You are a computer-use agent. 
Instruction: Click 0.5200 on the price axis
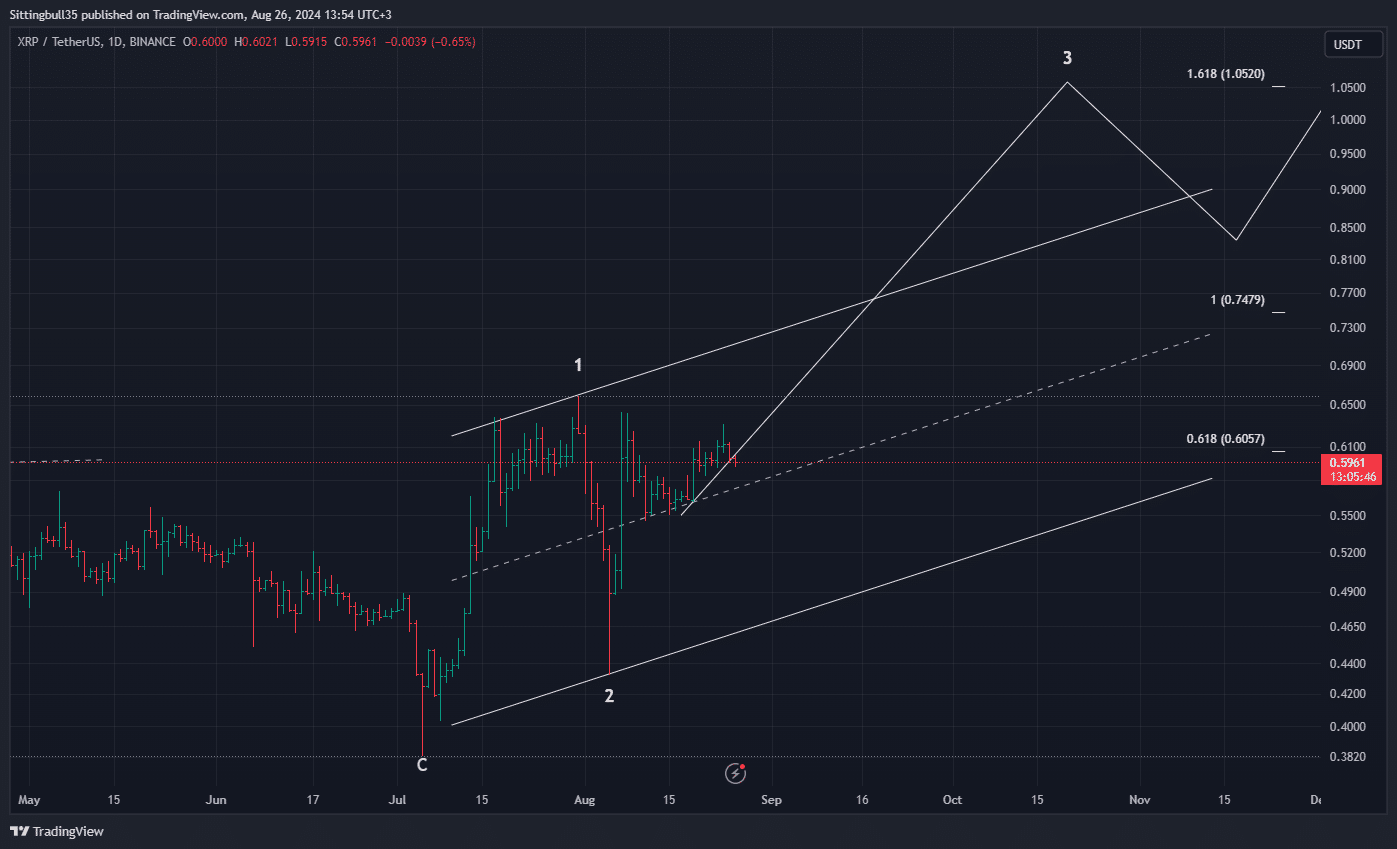(x=1348, y=553)
